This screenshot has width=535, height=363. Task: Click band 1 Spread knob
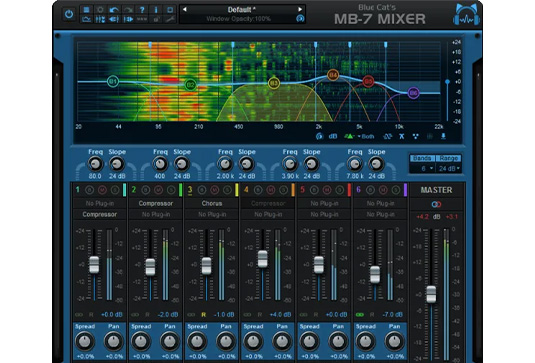coord(85,341)
